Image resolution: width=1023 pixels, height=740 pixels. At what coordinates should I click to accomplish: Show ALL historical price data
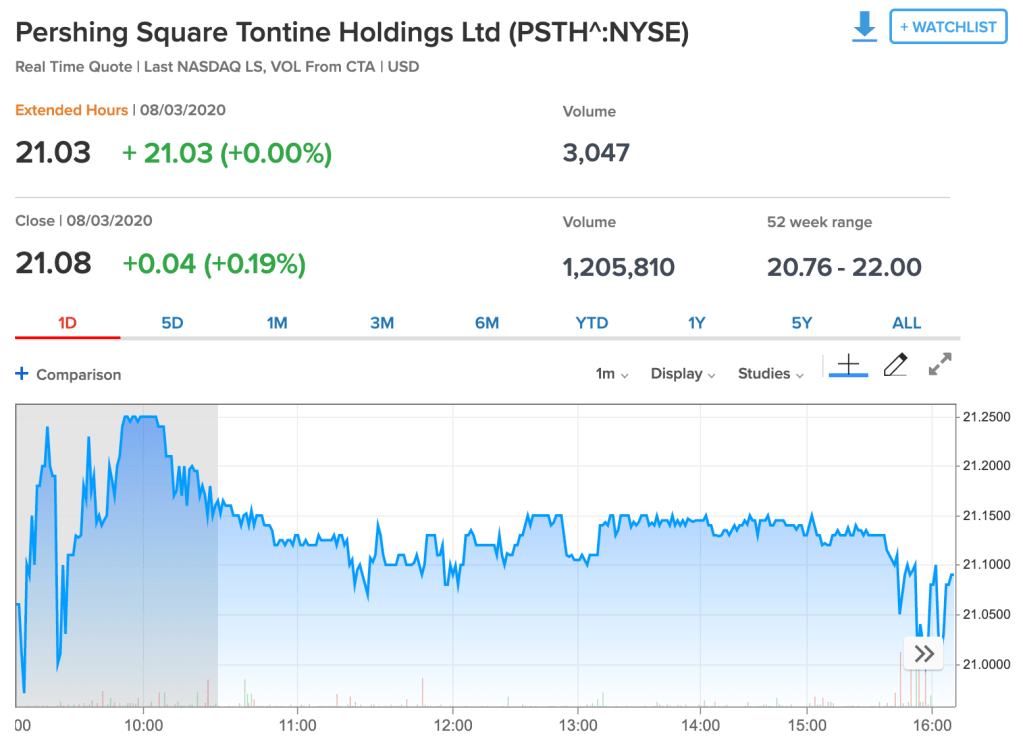click(x=906, y=323)
